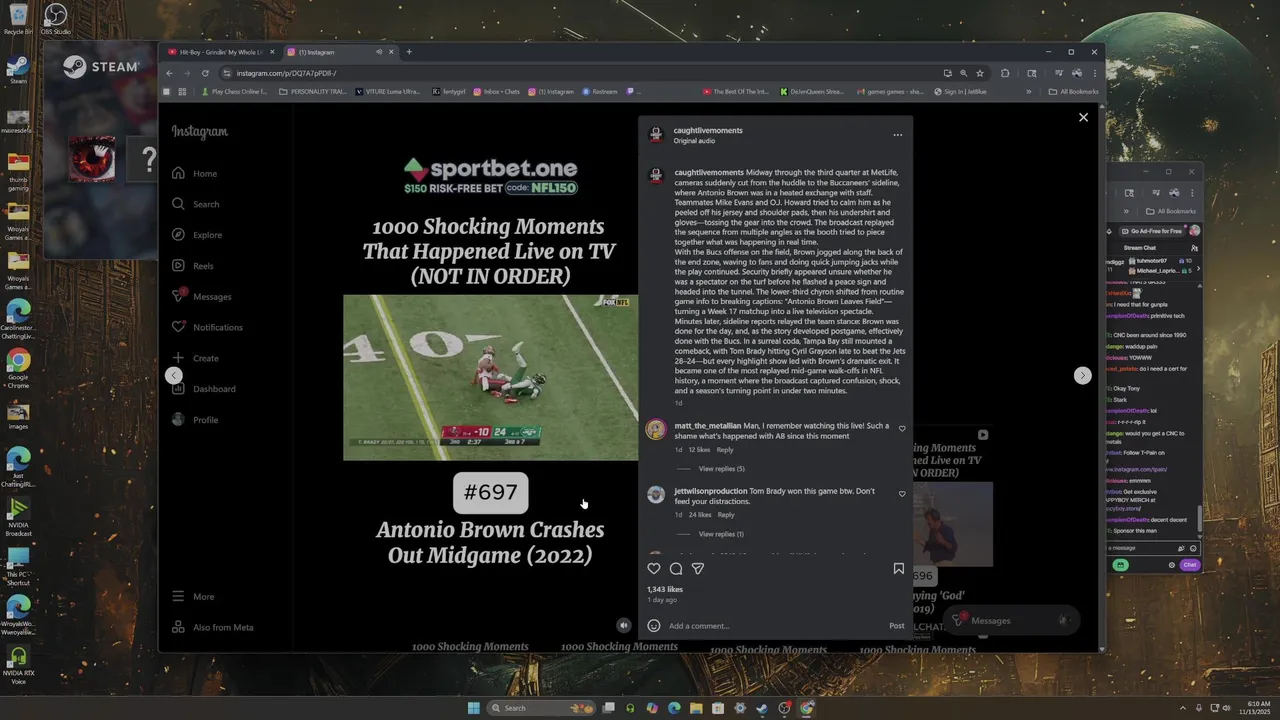
Task: Click www.instagram.com/tpain/ link in the stream chat
Action: [x=1136, y=469]
